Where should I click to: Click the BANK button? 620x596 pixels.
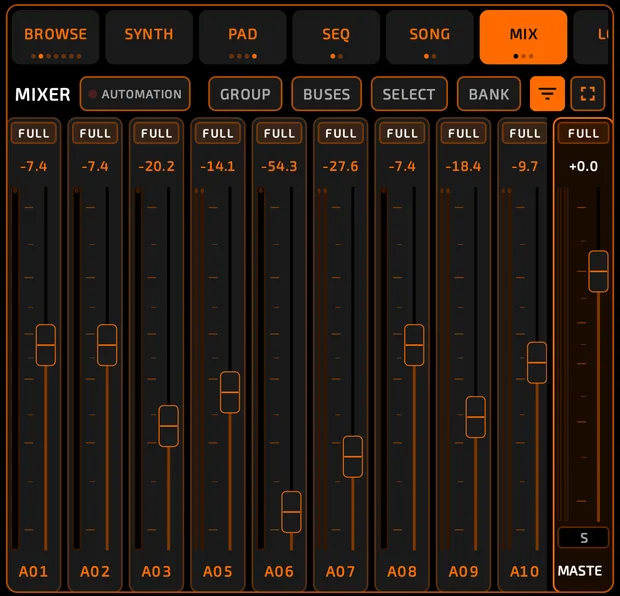click(489, 94)
